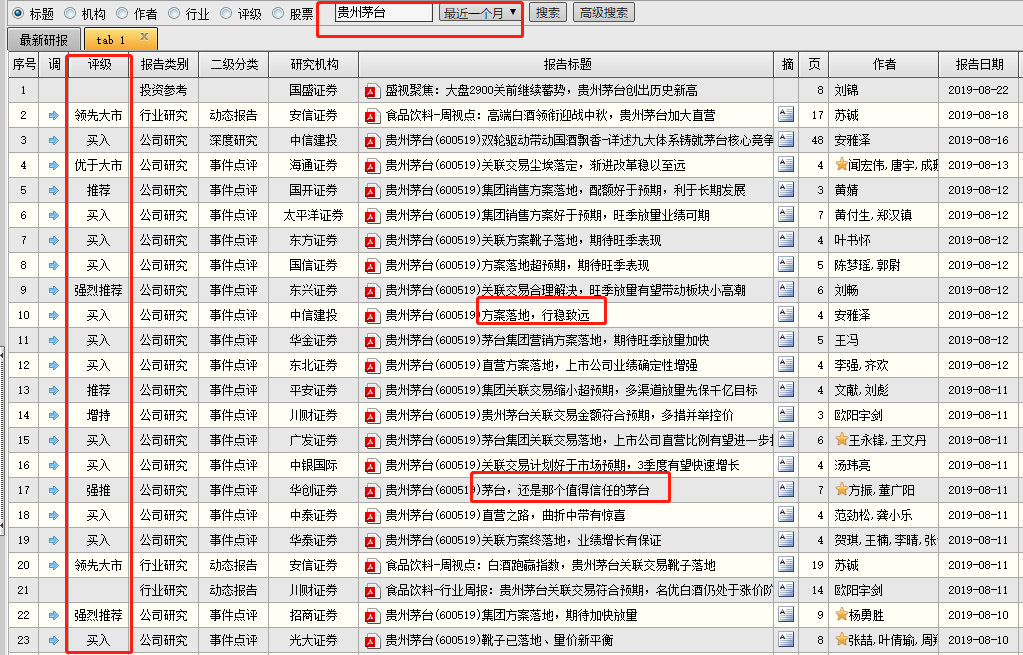Open report 茅台，还是那个值得信任的茅台

(x=566, y=491)
